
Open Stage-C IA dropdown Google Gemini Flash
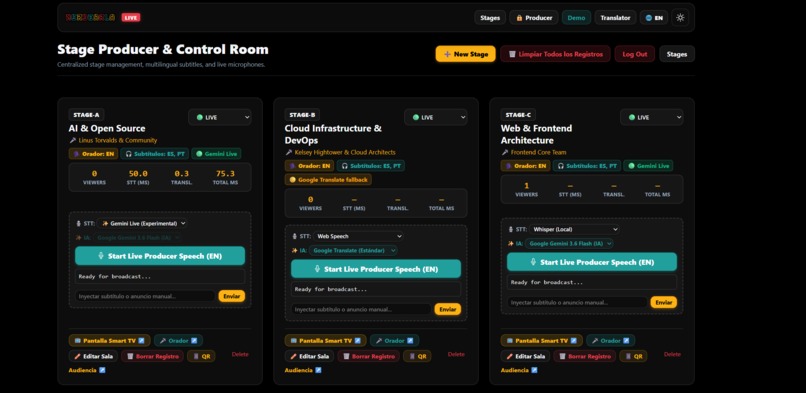[569, 244]
